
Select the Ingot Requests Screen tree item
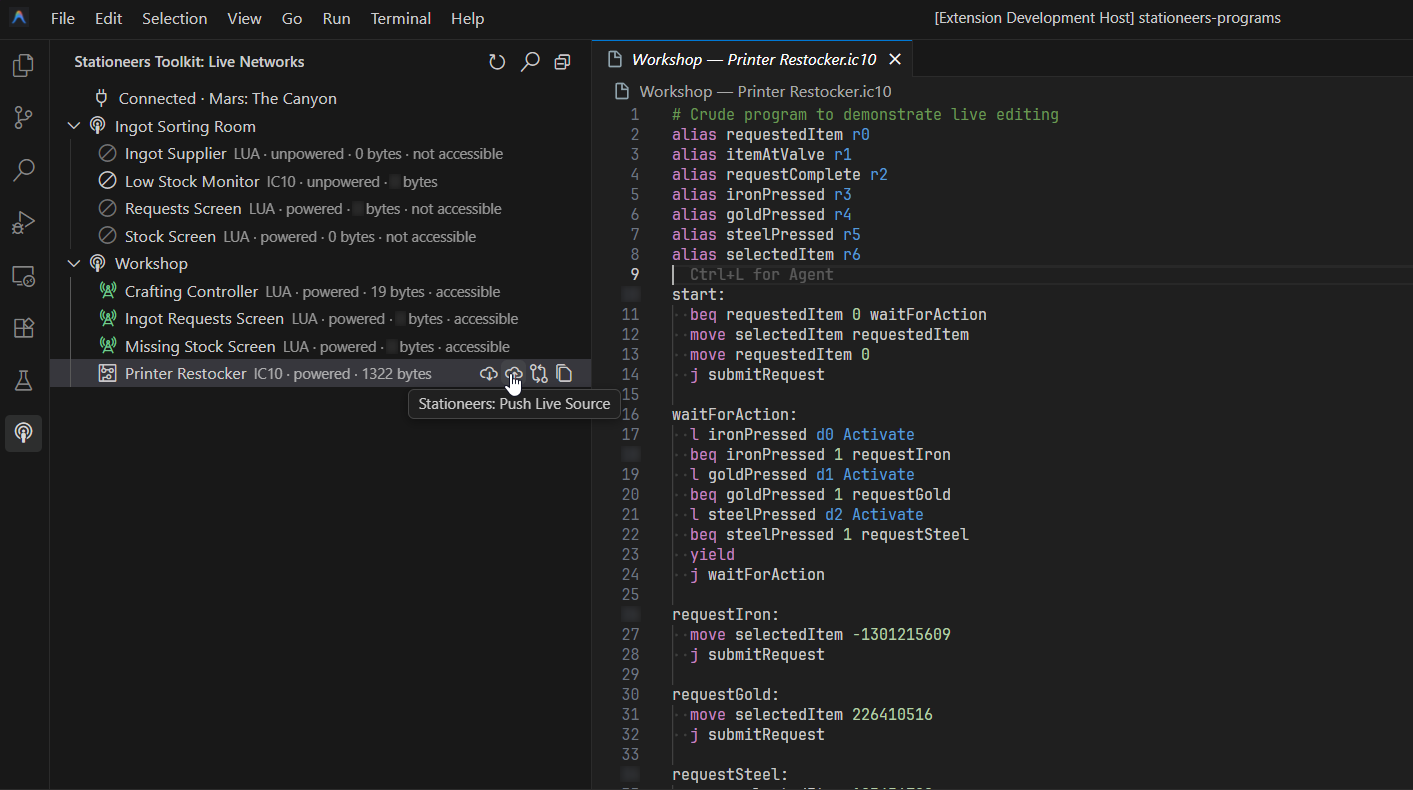[x=320, y=319]
